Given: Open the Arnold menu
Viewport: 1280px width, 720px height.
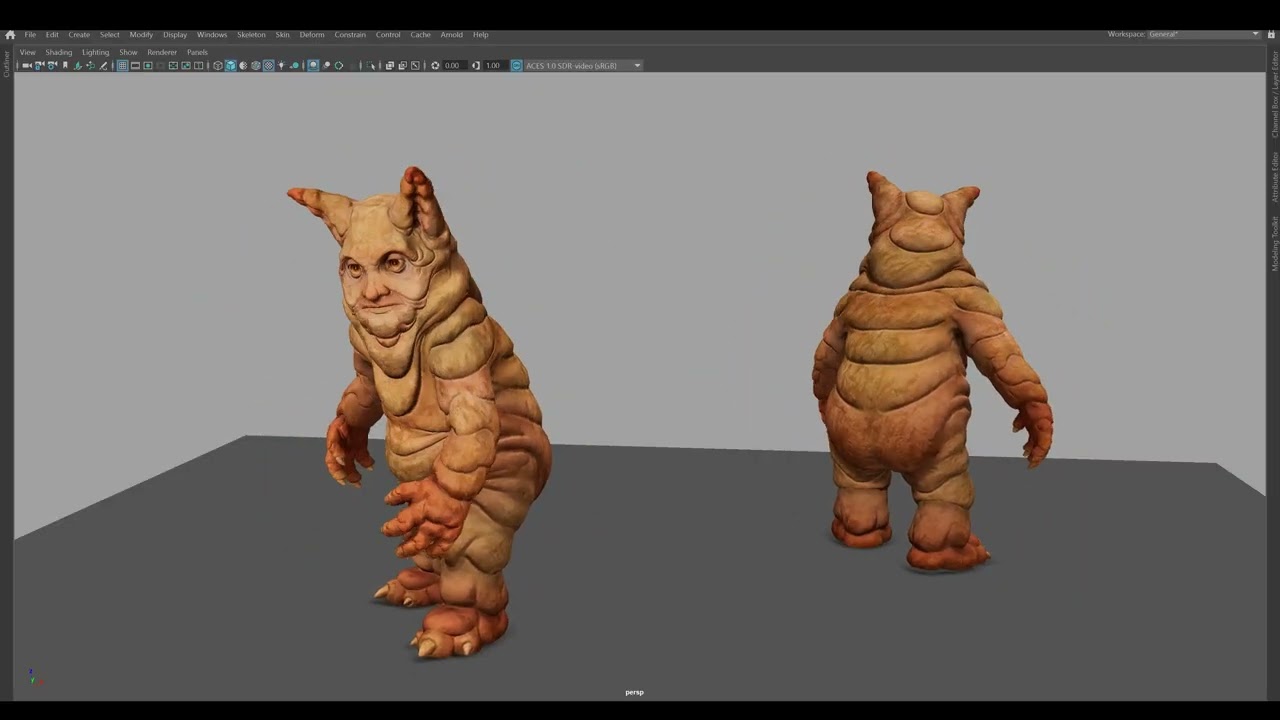Looking at the screenshot, I should (452, 35).
